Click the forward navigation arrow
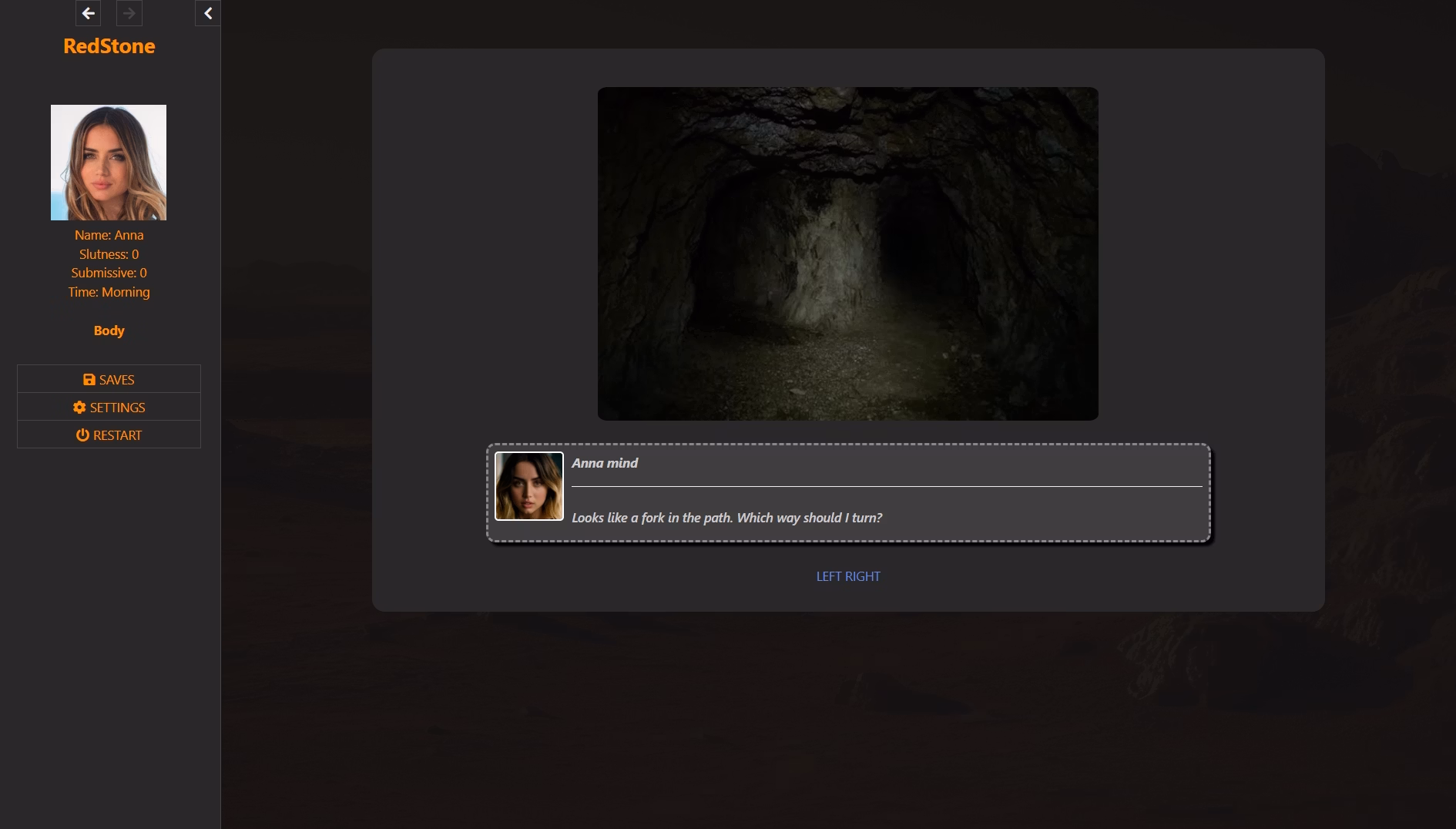This screenshot has width=1456, height=829. 129,13
